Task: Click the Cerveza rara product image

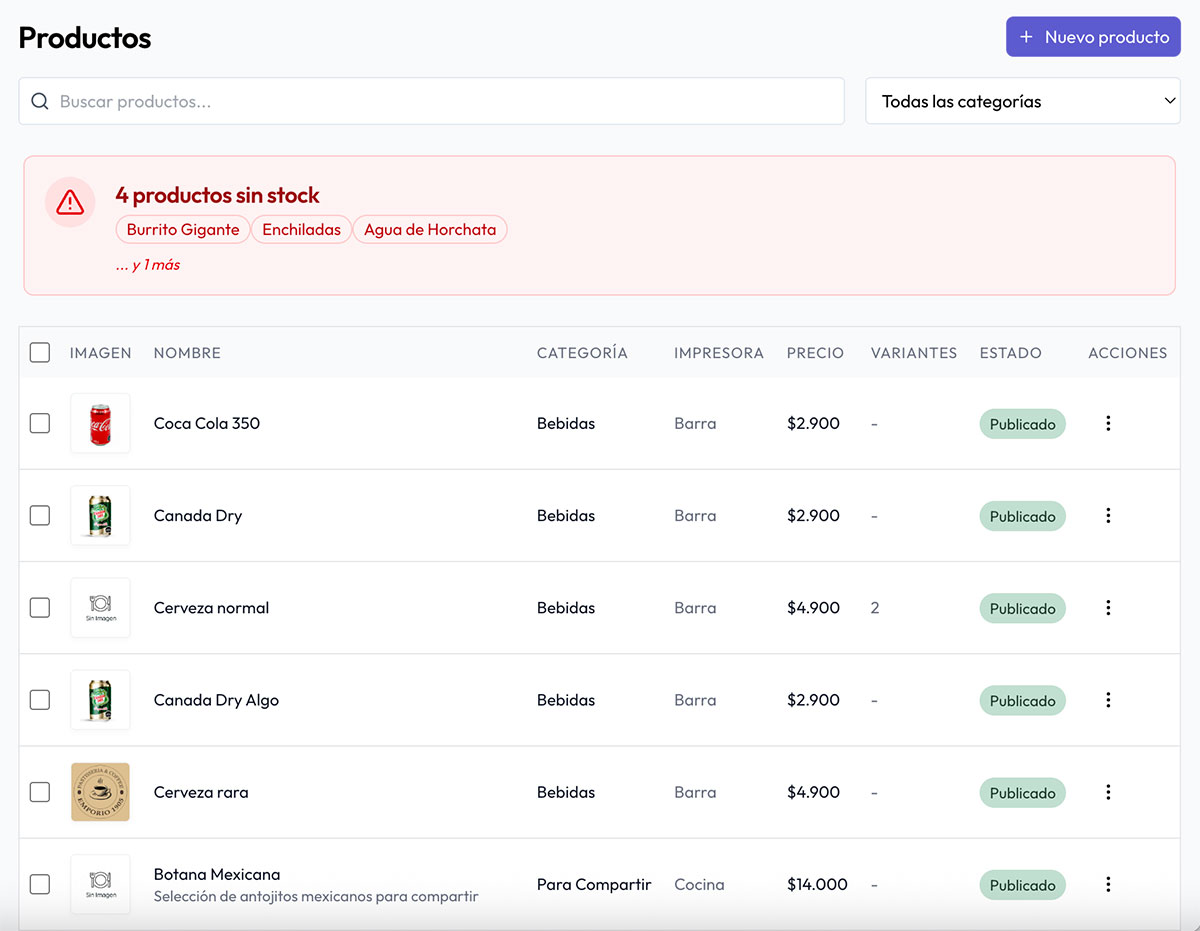Action: coord(100,792)
